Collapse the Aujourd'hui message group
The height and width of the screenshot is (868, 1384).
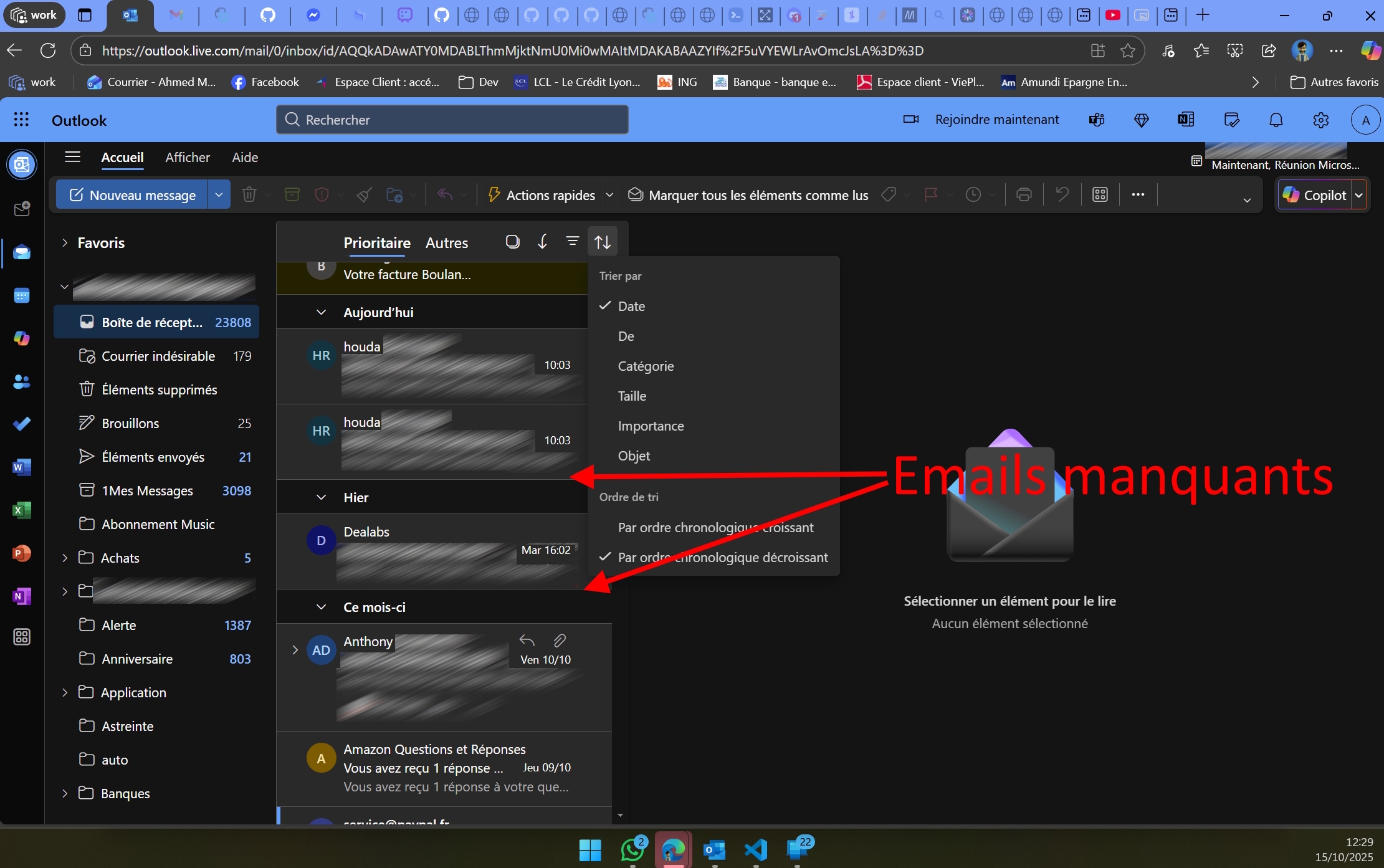(x=321, y=312)
